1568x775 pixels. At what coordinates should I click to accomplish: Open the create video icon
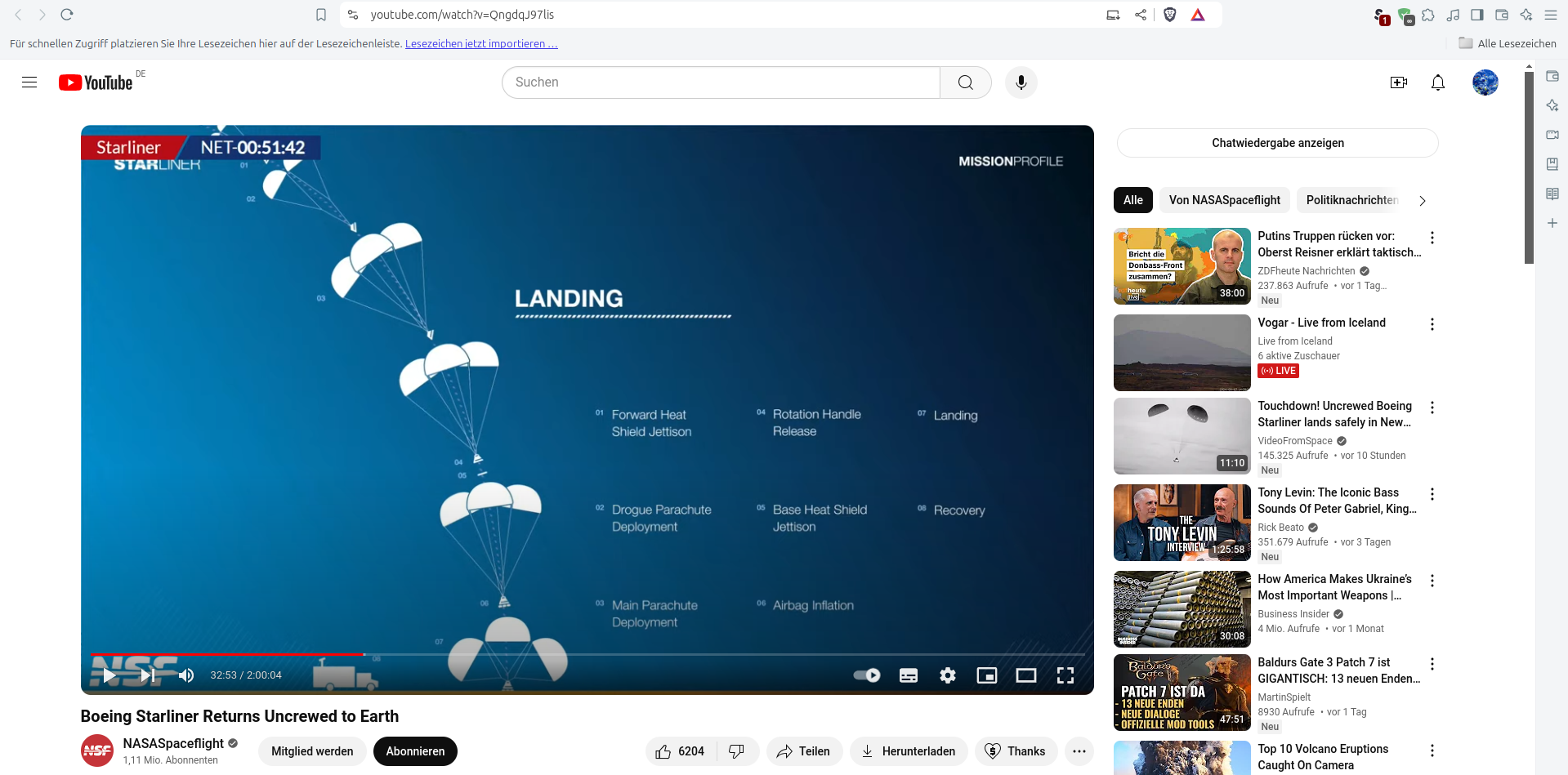pos(1399,82)
